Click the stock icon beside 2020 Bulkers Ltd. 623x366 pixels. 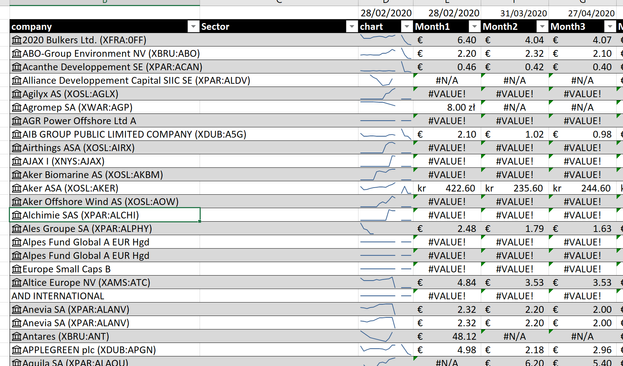tap(16, 40)
